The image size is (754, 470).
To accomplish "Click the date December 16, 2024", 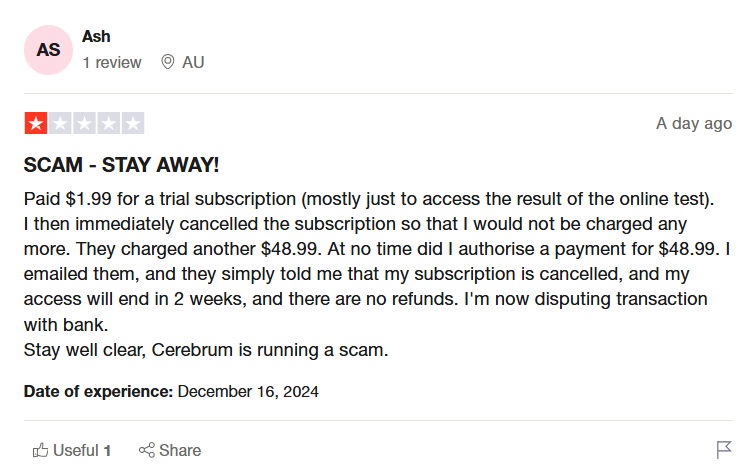I will point(248,392).
